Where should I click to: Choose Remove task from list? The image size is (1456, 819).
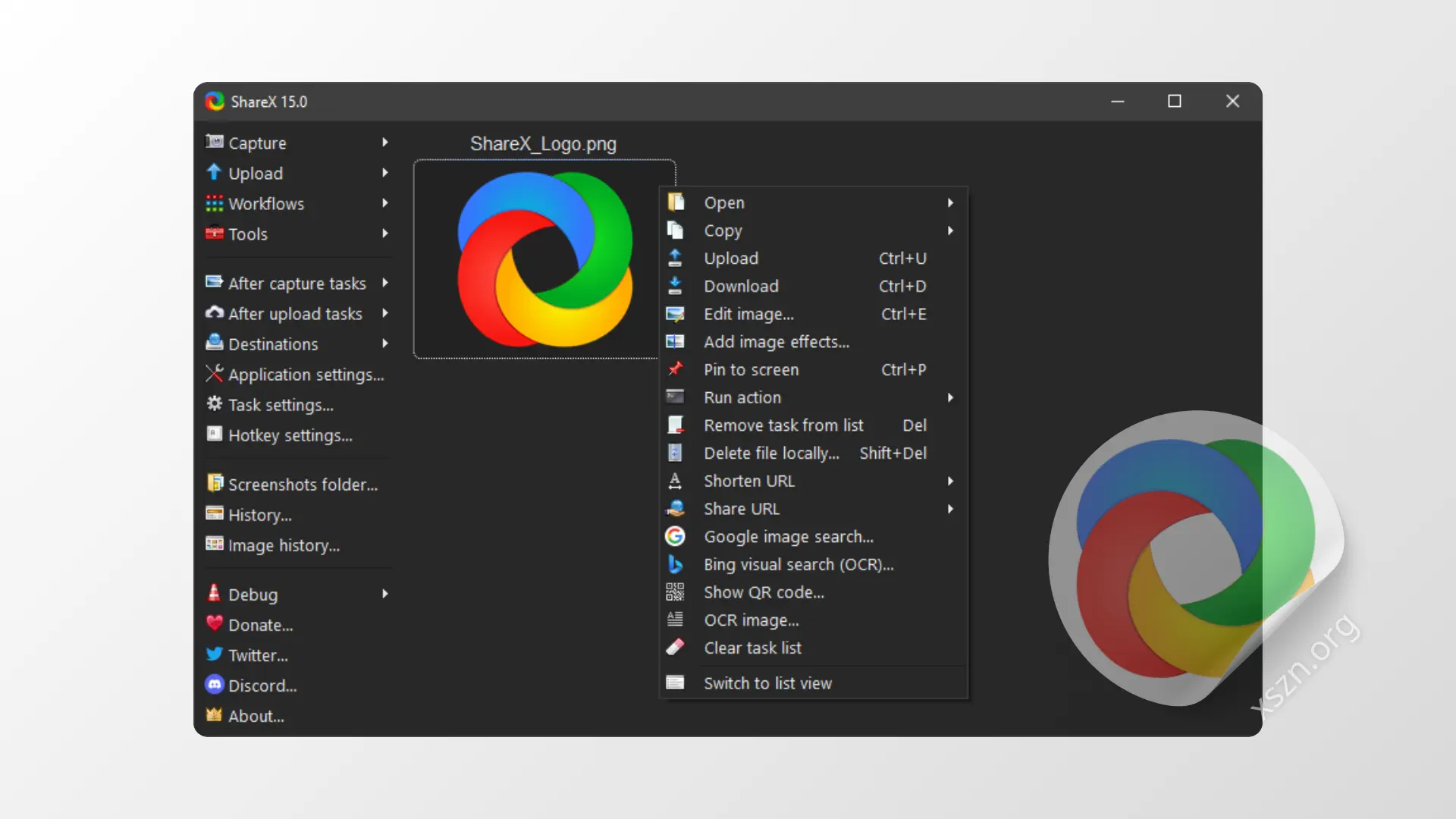point(783,425)
